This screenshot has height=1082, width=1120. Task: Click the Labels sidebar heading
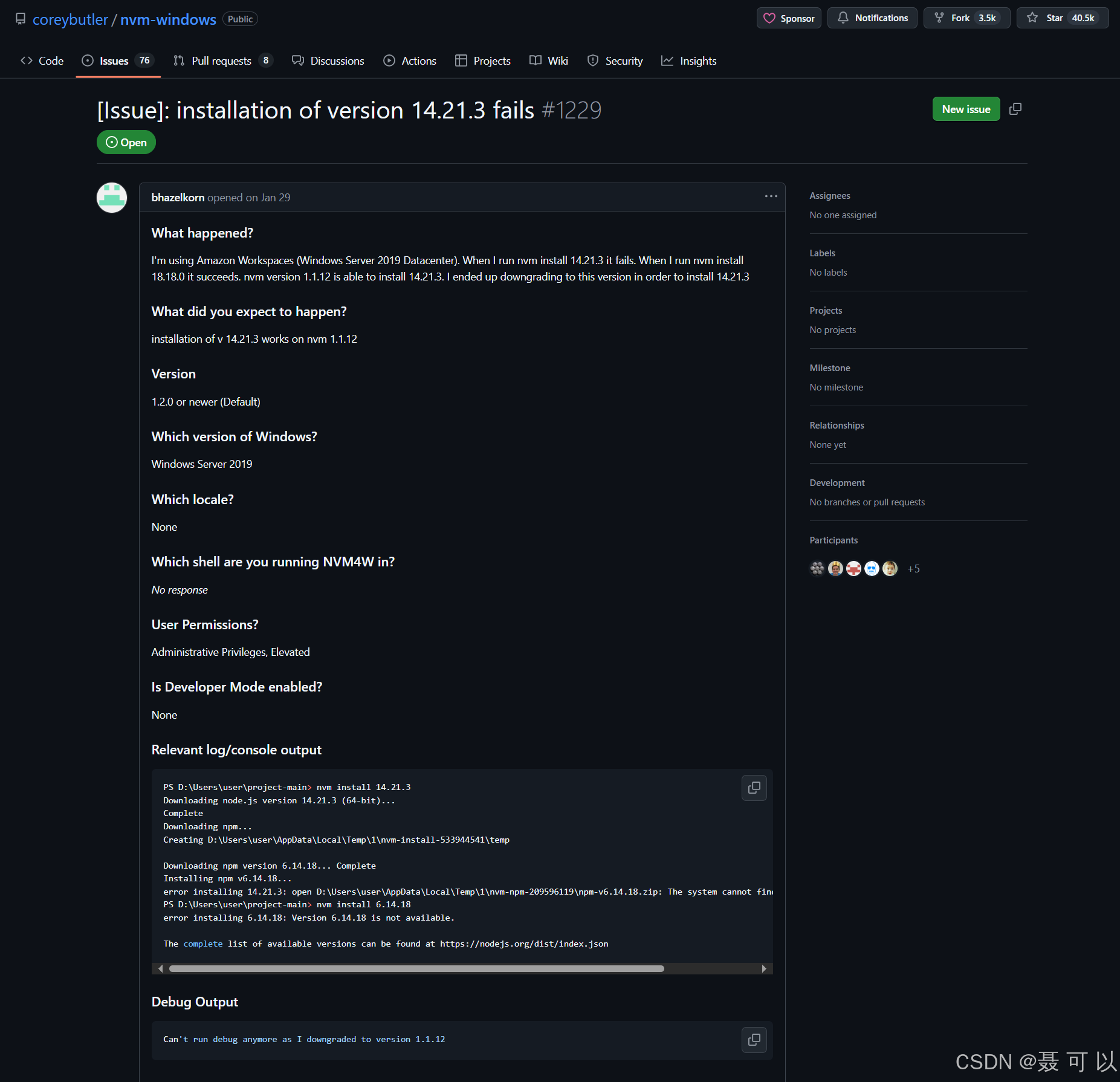click(x=823, y=253)
